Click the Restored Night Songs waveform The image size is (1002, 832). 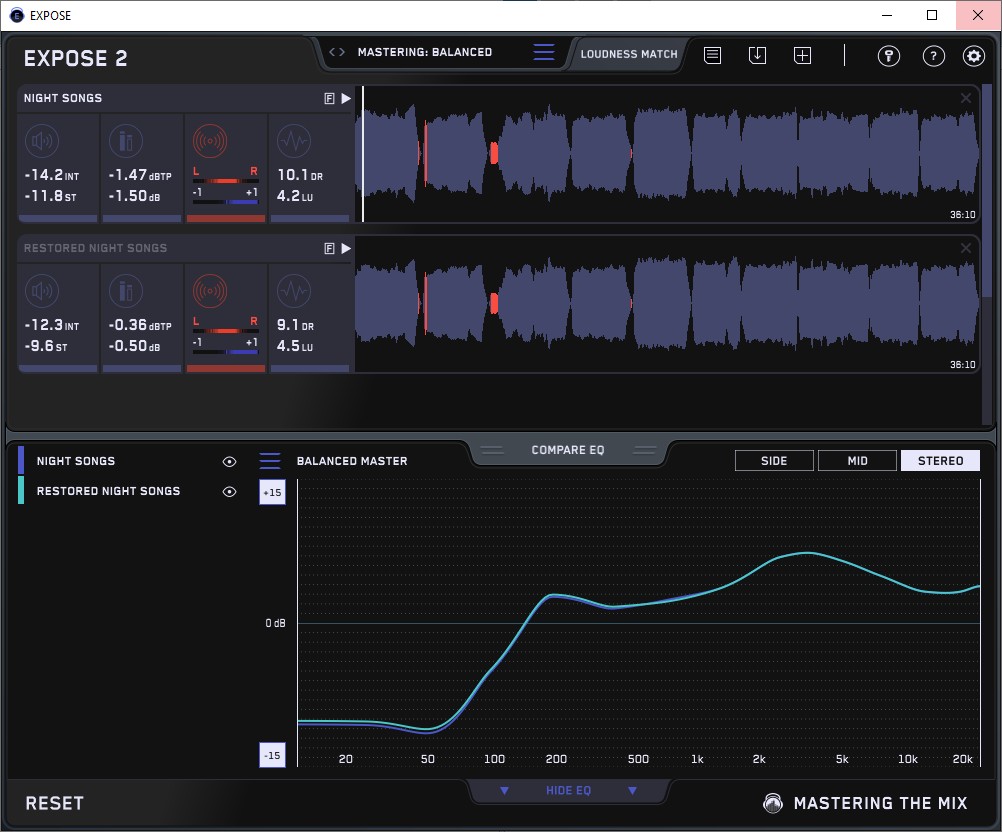pos(667,304)
